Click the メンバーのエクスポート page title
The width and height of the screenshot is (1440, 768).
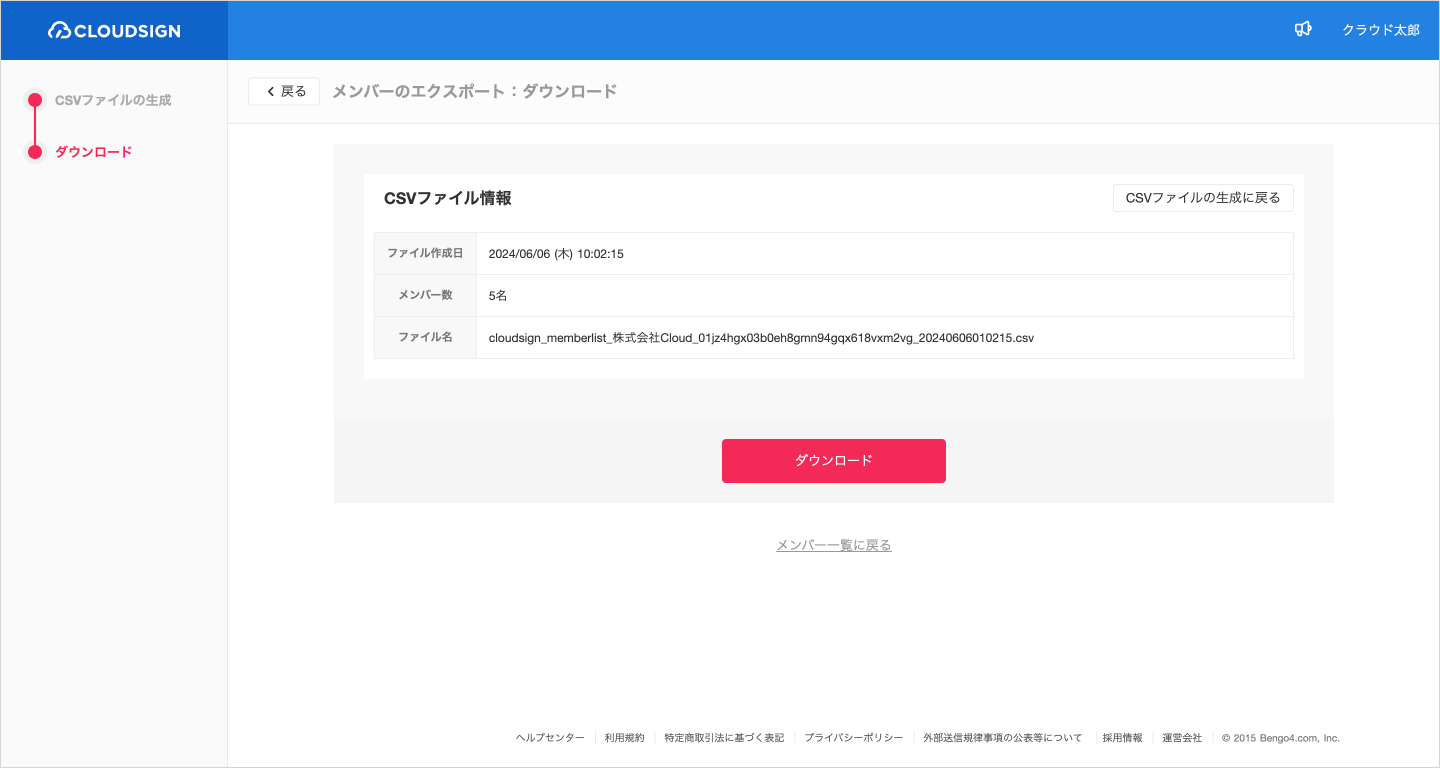(474, 91)
